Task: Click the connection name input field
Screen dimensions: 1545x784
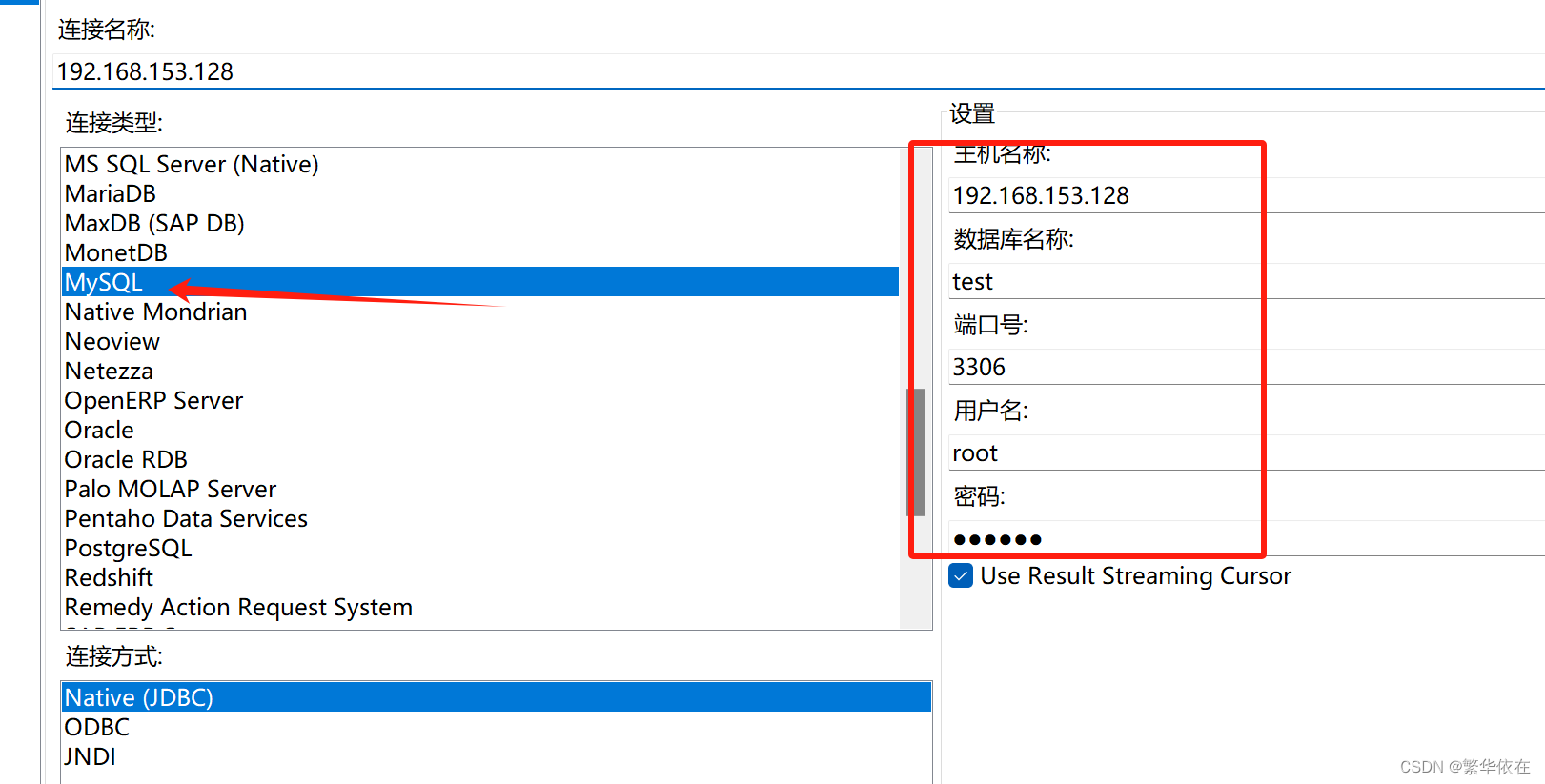Action: [x=799, y=71]
